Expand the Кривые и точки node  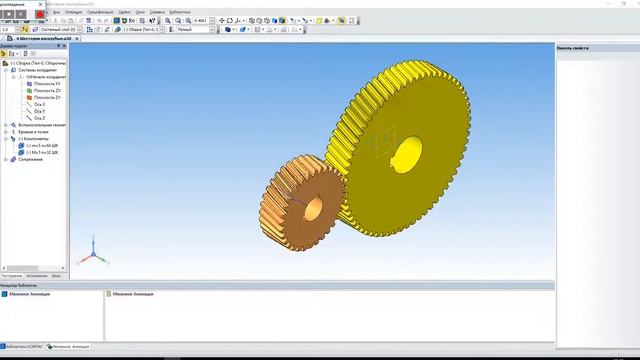(x=6, y=132)
